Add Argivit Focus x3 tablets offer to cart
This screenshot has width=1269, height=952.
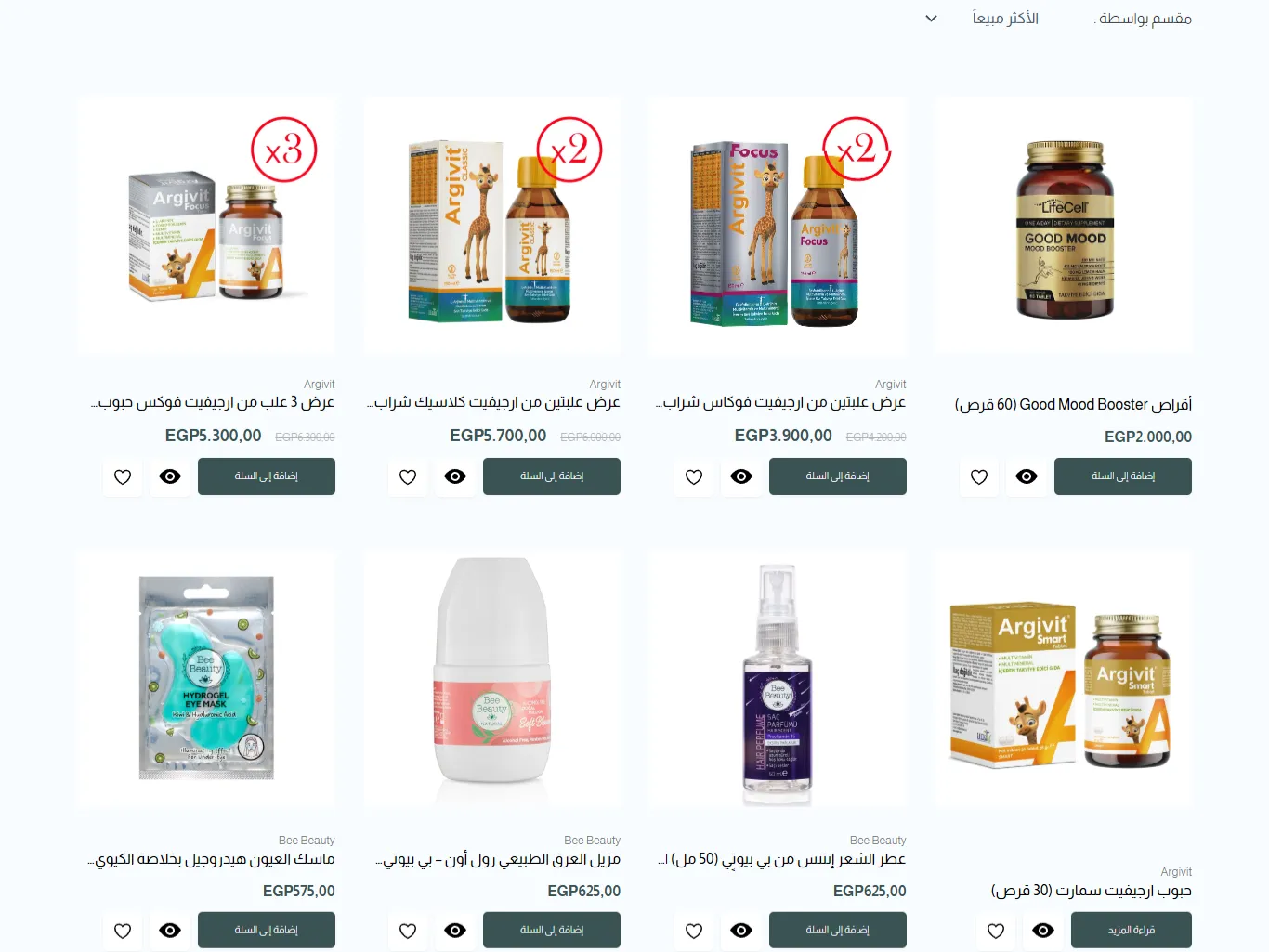[267, 476]
